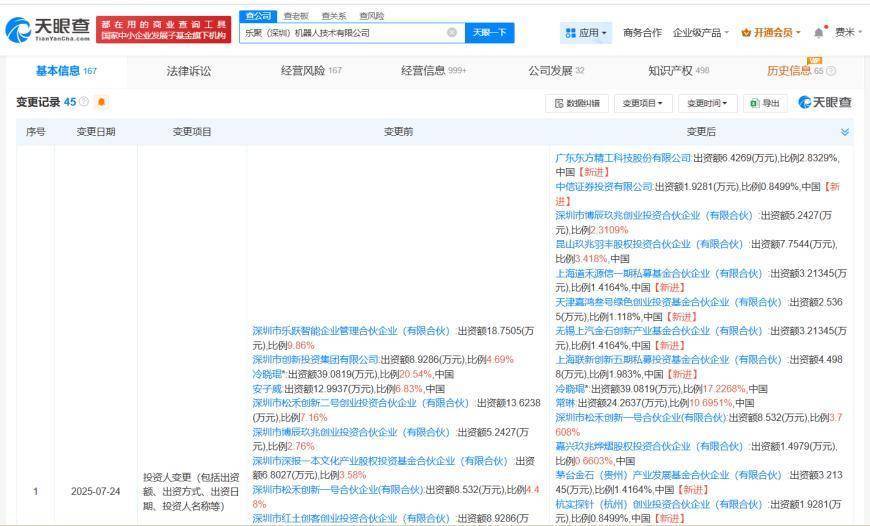This screenshot has width=870, height=526.
Task: Click the 天眼一下 search button
Action: 489,33
